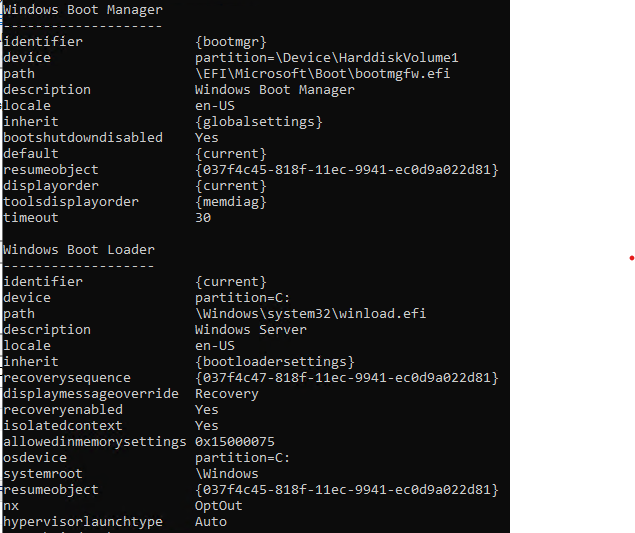This screenshot has height=533, width=635.
Task: Click the "Windows Boot Manager" section heading
Action: [x=82, y=10]
